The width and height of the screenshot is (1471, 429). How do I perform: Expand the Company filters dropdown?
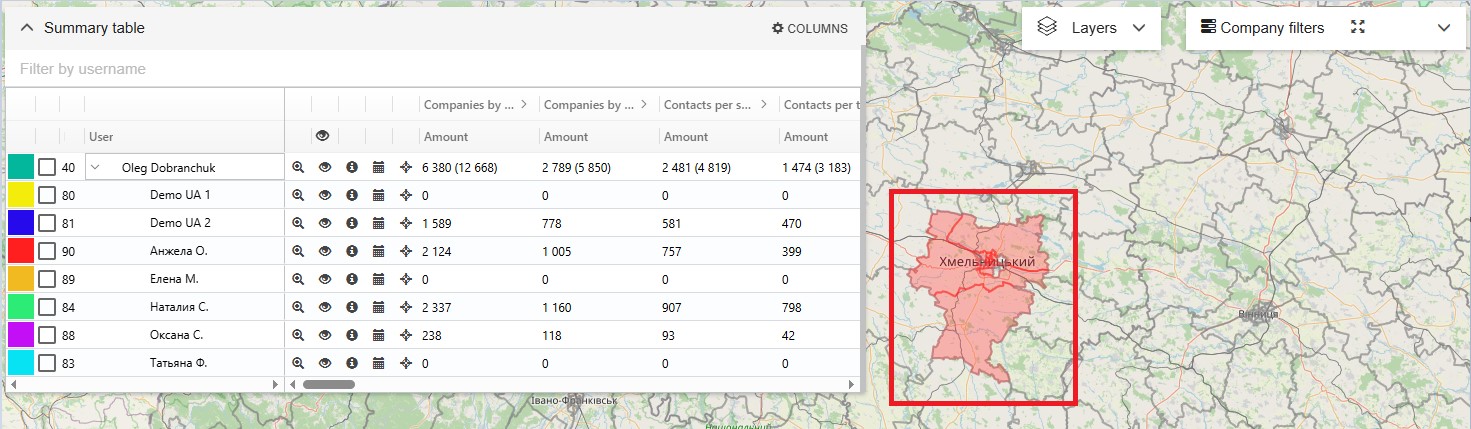click(1443, 28)
